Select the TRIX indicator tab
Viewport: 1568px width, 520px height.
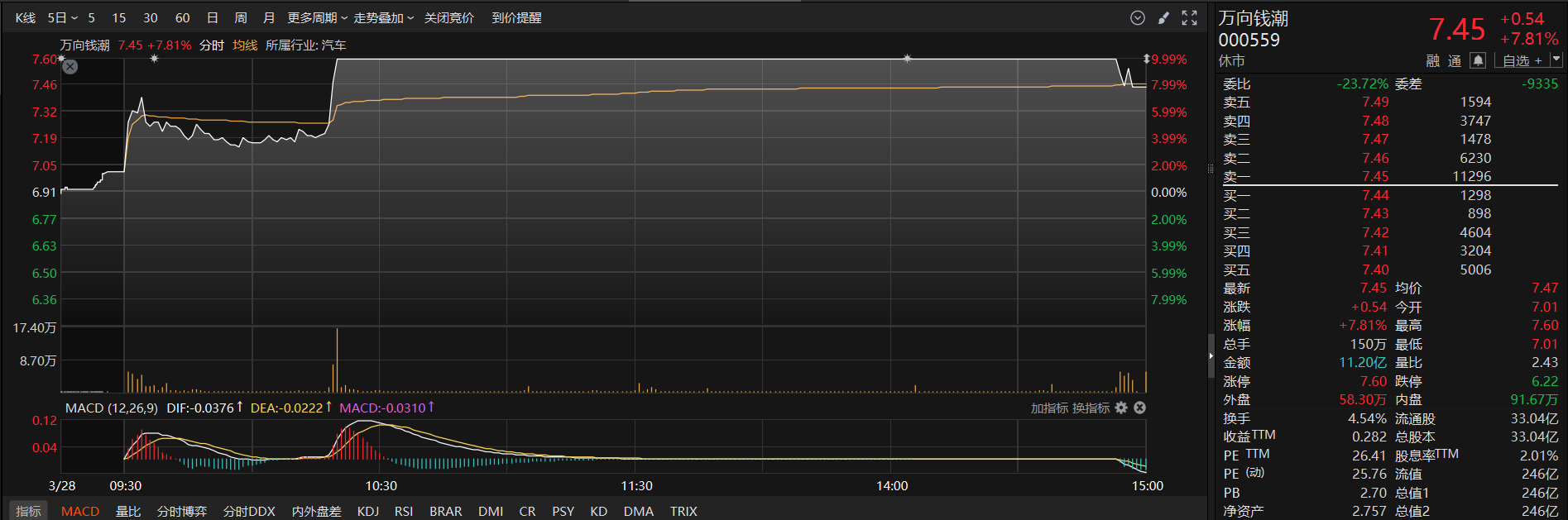683,511
